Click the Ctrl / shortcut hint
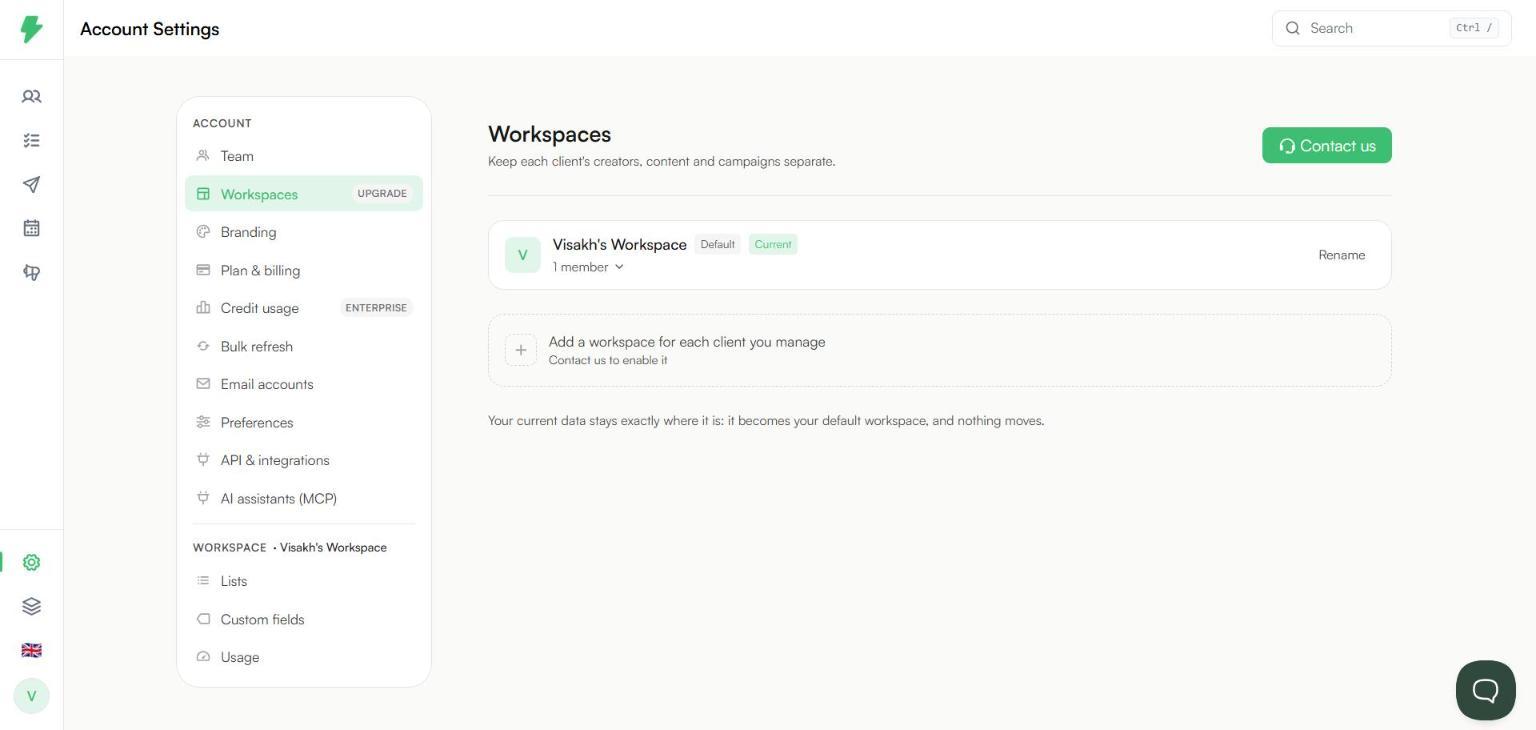1536x730 pixels. tap(1474, 28)
